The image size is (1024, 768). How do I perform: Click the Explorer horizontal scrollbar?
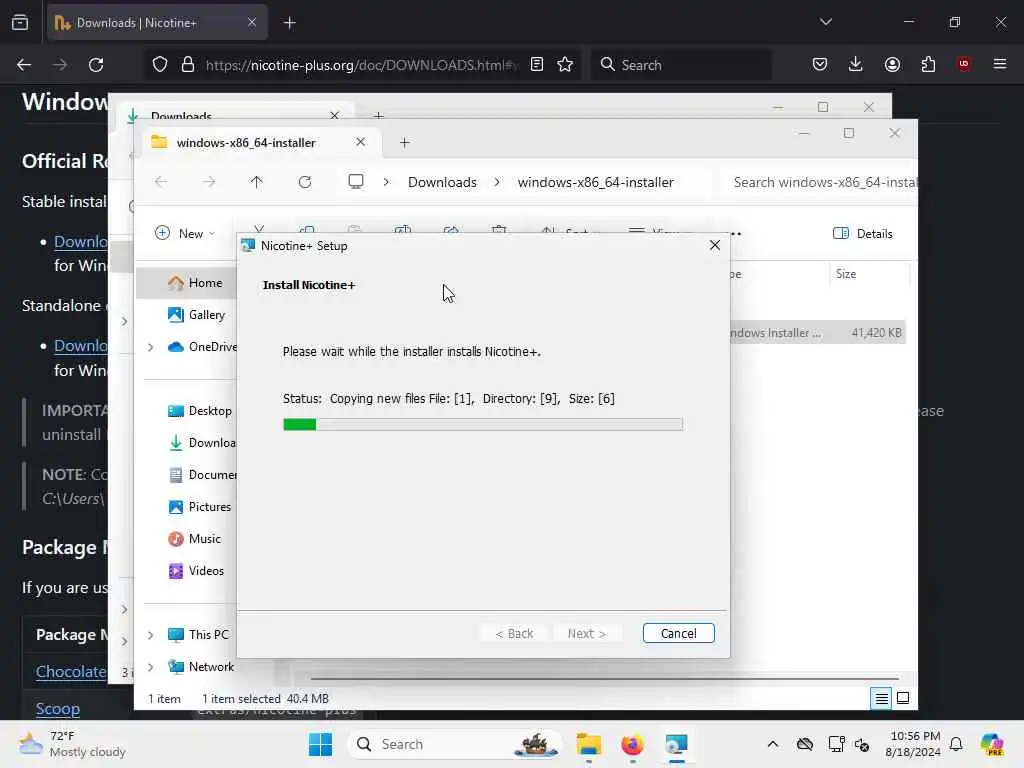[605, 679]
